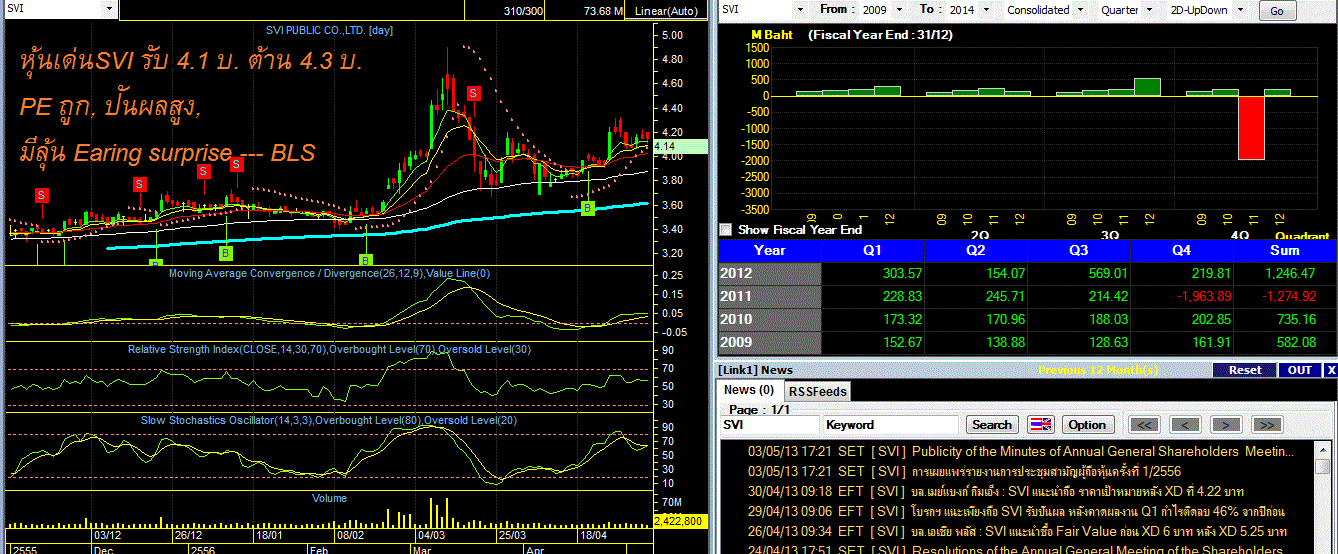Tick the Show Fiscal Year End checkbox

[726, 229]
